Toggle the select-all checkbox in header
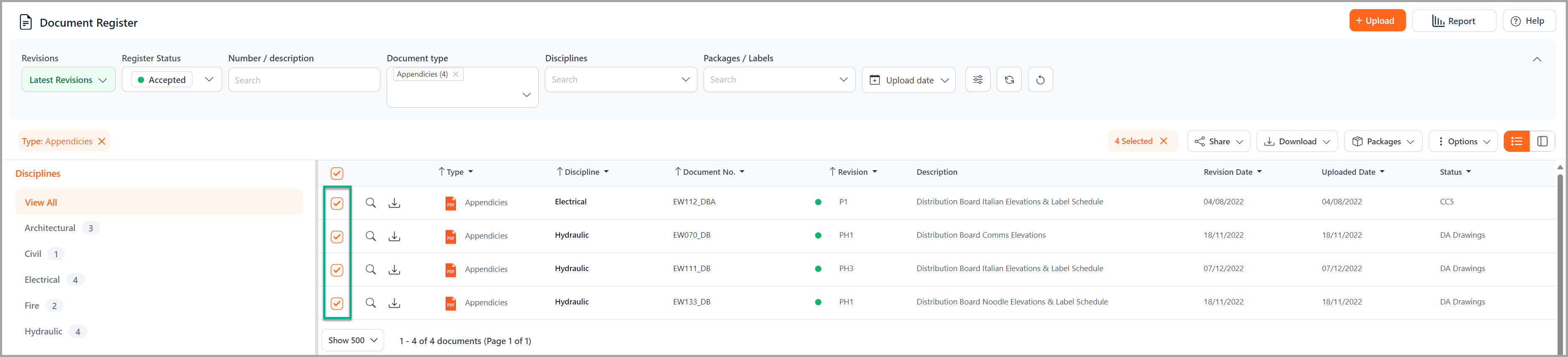 (337, 173)
